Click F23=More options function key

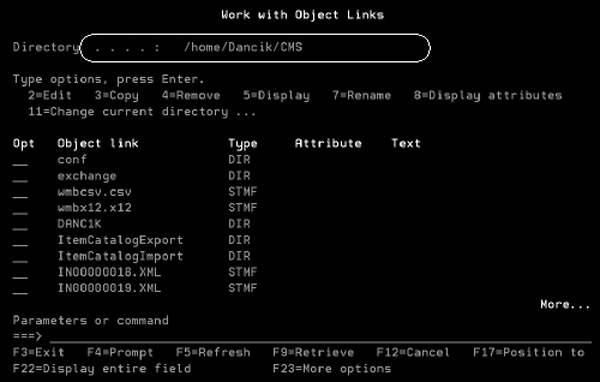pos(332,369)
